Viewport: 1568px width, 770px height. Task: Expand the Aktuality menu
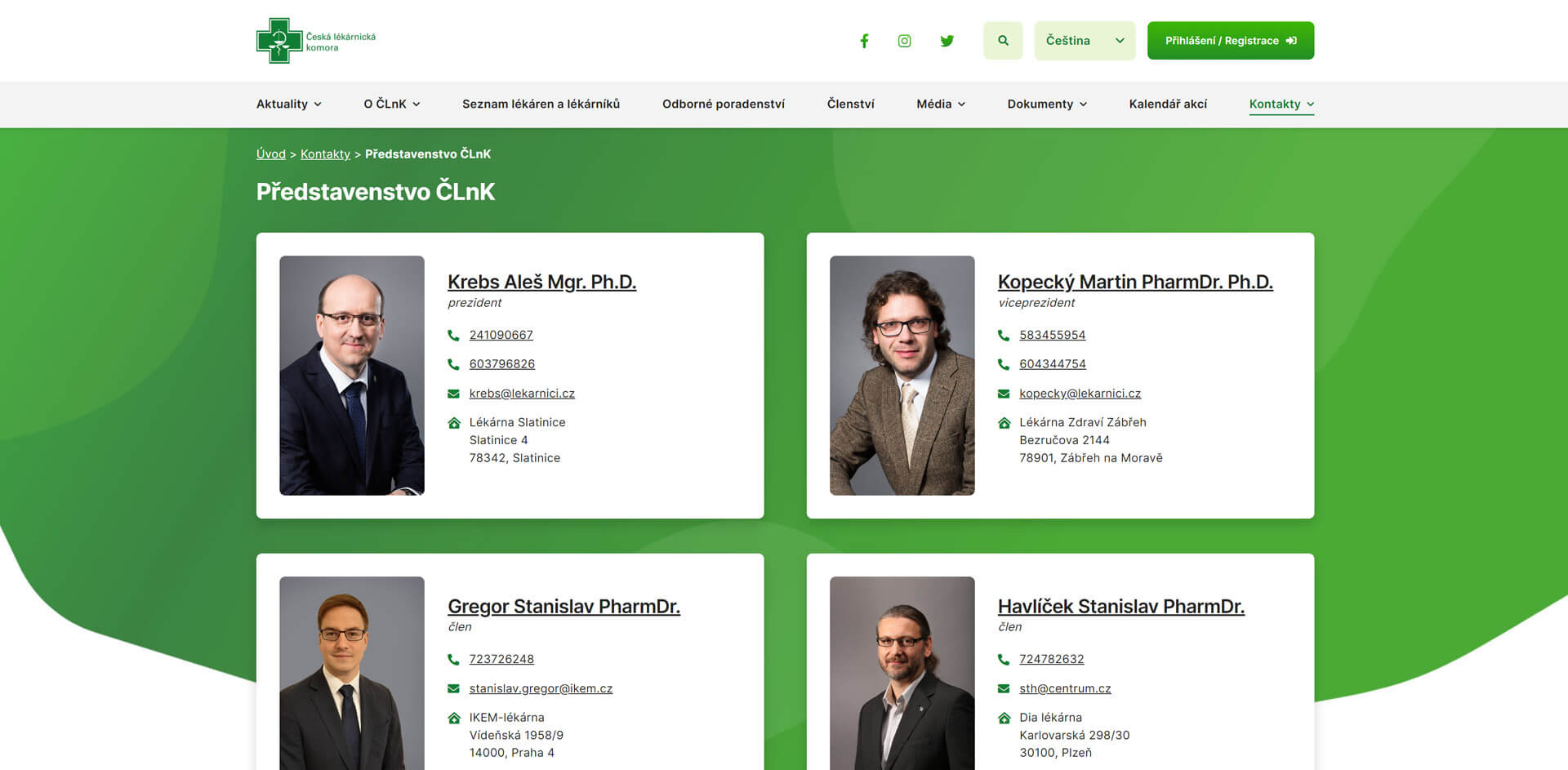point(289,105)
